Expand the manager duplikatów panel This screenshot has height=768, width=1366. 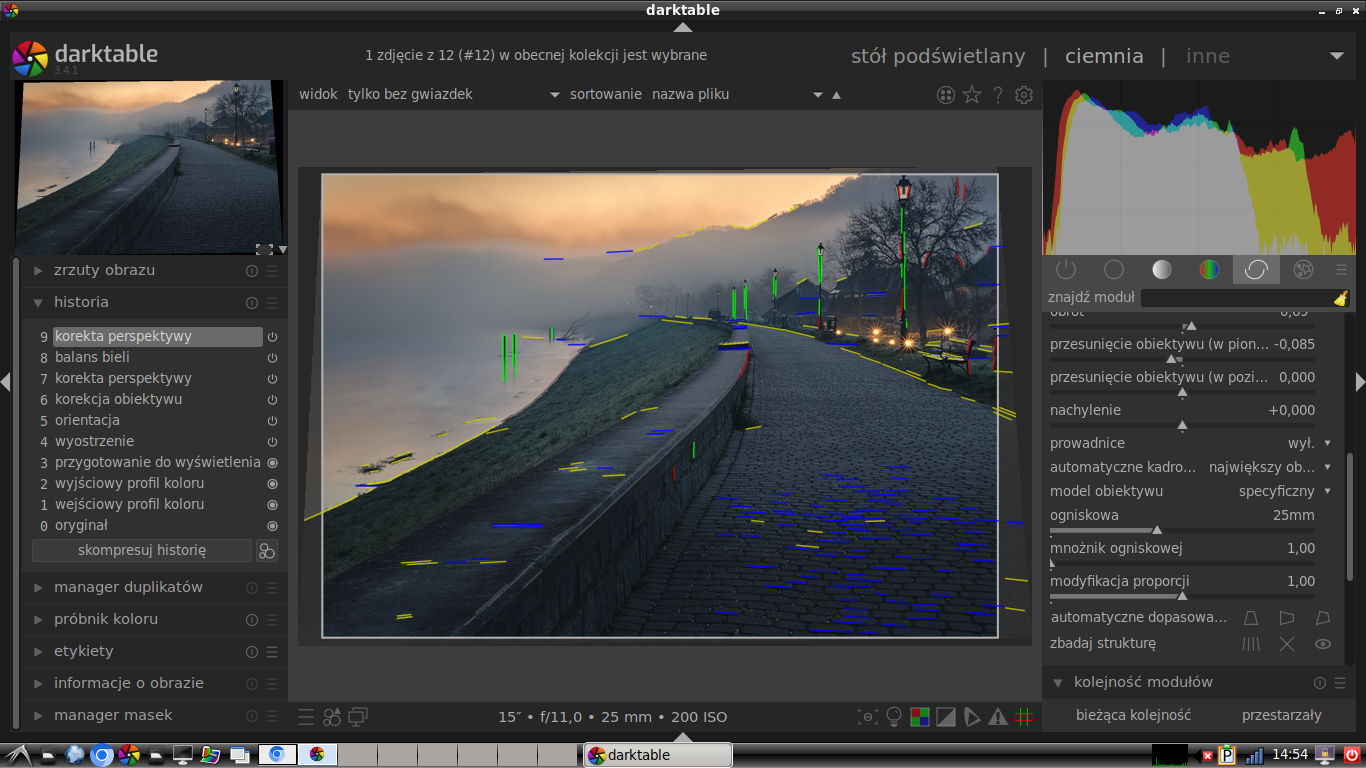point(128,587)
